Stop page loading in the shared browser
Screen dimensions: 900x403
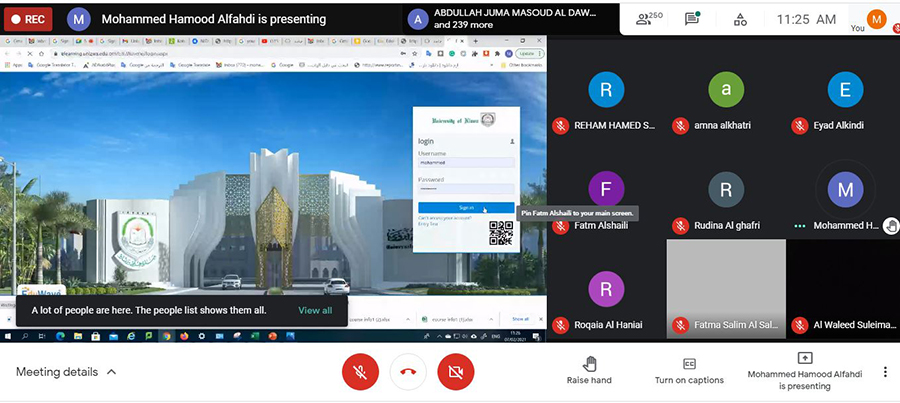(29, 53)
